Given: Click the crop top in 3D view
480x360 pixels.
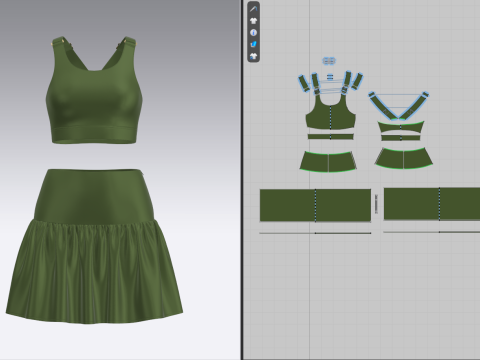Looking at the screenshot, I should point(94,100).
